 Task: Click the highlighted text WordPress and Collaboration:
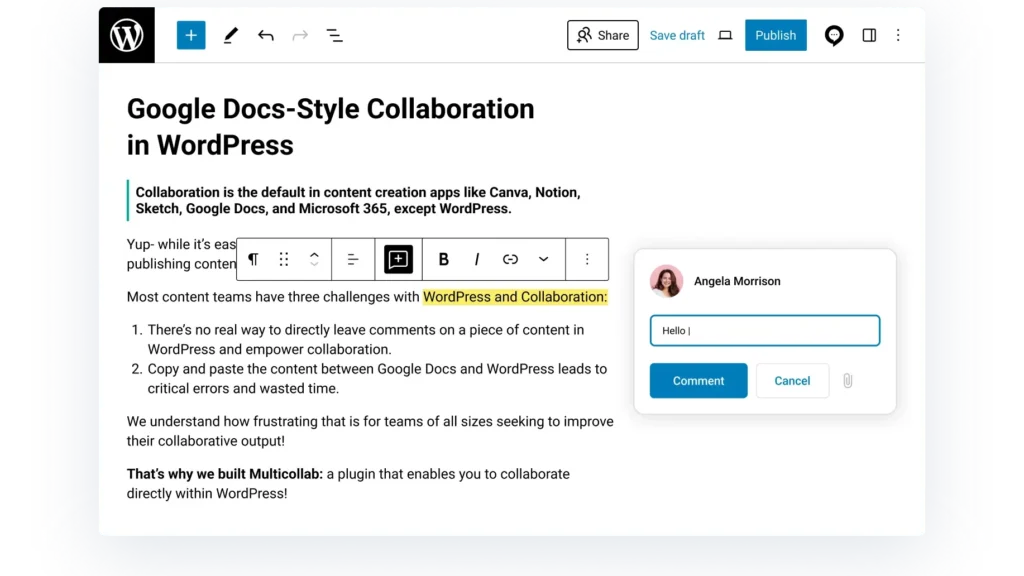(515, 297)
